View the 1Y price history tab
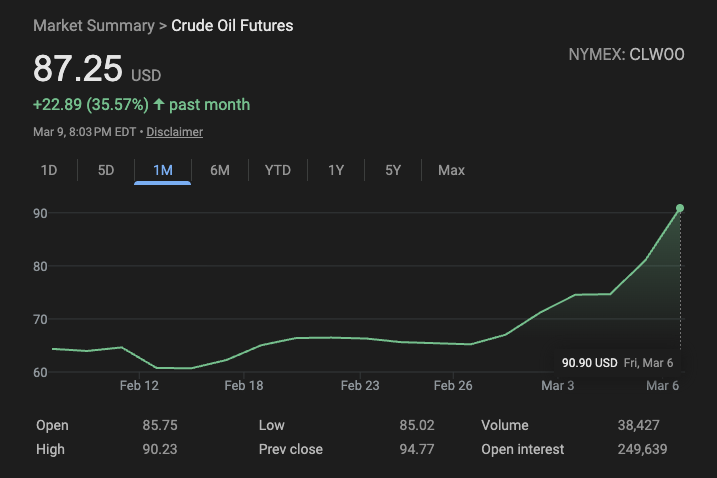The height and width of the screenshot is (478, 717). [336, 170]
